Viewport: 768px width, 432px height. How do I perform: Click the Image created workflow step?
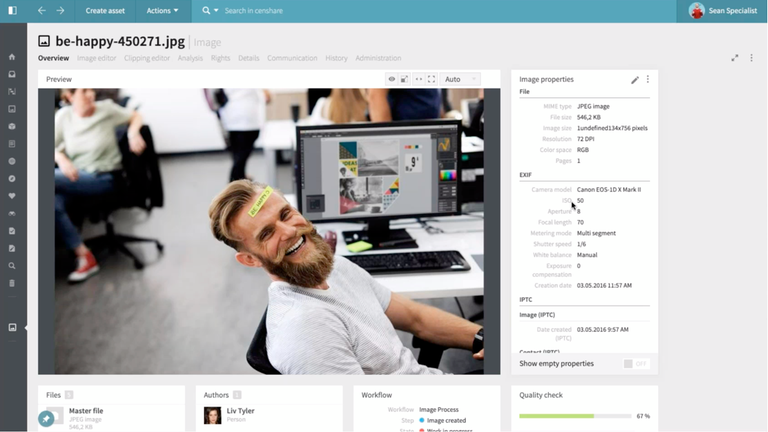[x=446, y=420]
